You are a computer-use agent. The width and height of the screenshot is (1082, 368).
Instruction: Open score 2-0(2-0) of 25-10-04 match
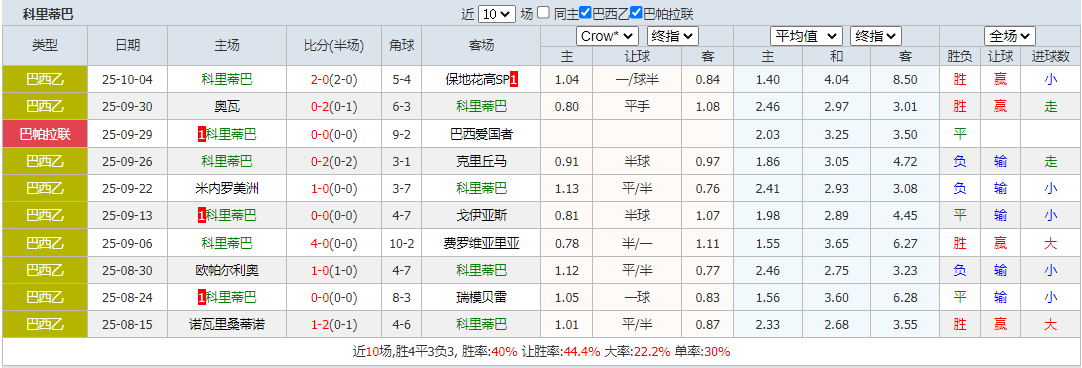(335, 79)
